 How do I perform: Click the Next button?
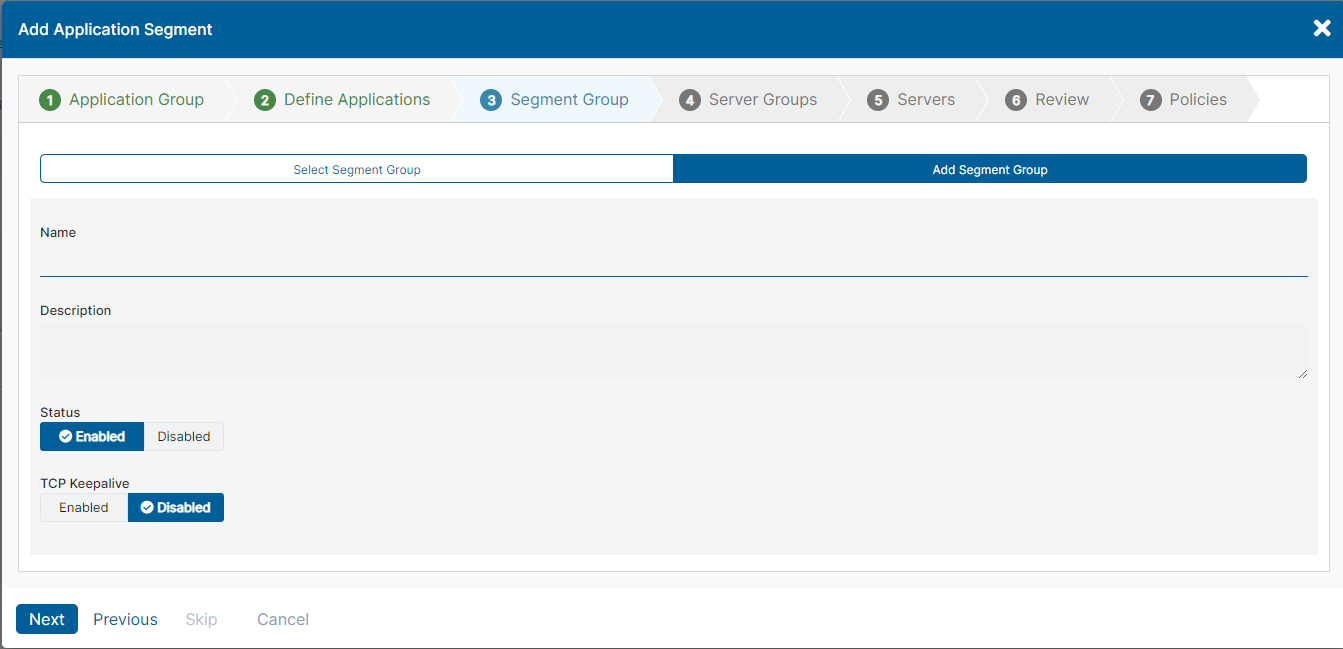(x=46, y=619)
